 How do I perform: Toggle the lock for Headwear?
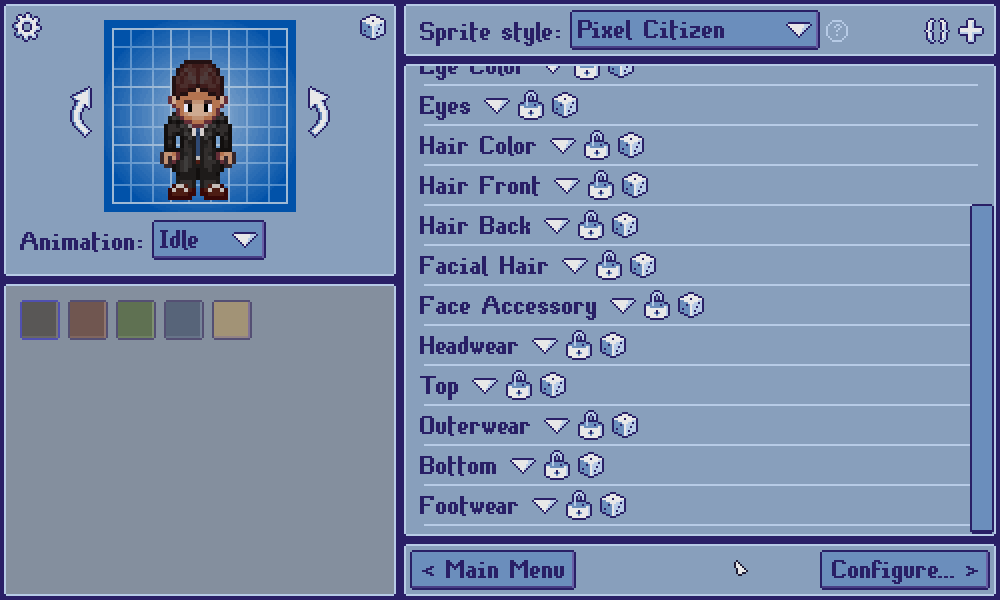pyautogui.click(x=578, y=346)
